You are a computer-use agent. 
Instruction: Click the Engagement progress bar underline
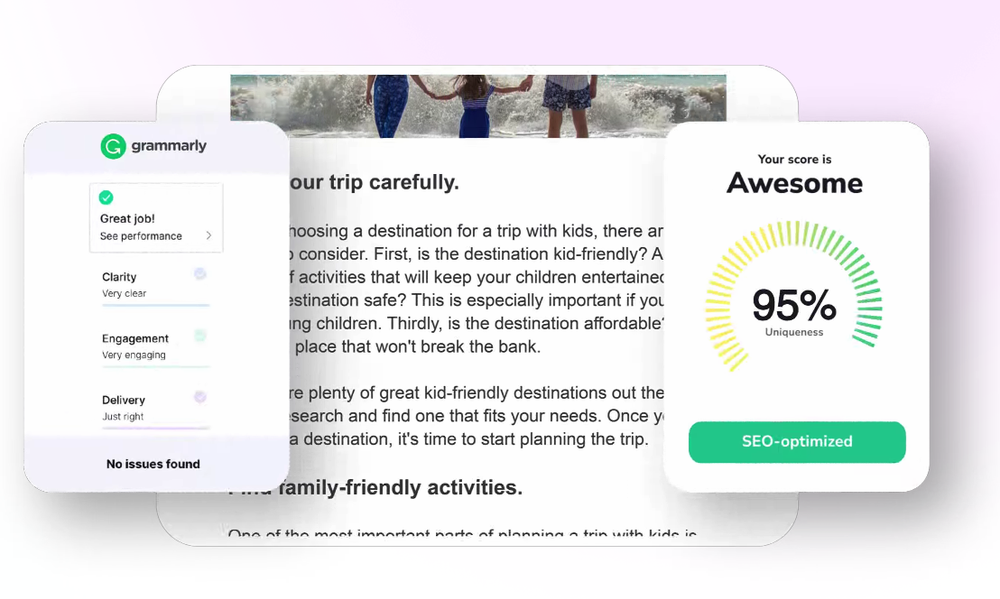pyautogui.click(x=155, y=366)
